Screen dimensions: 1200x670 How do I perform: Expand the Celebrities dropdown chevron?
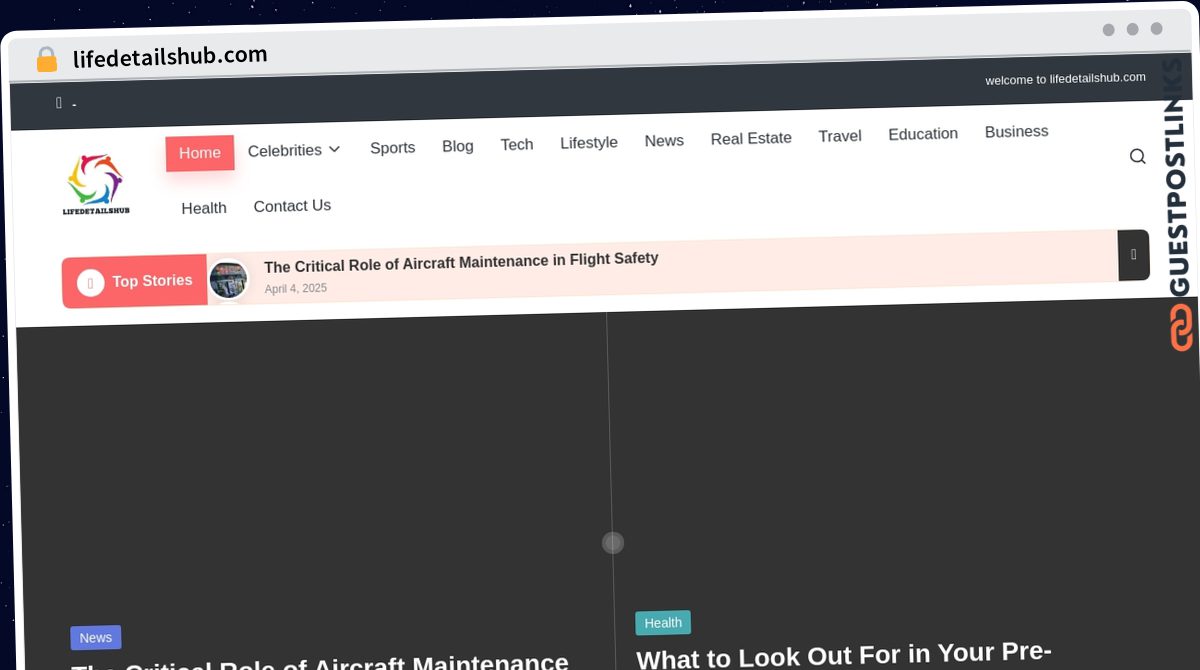tap(334, 149)
